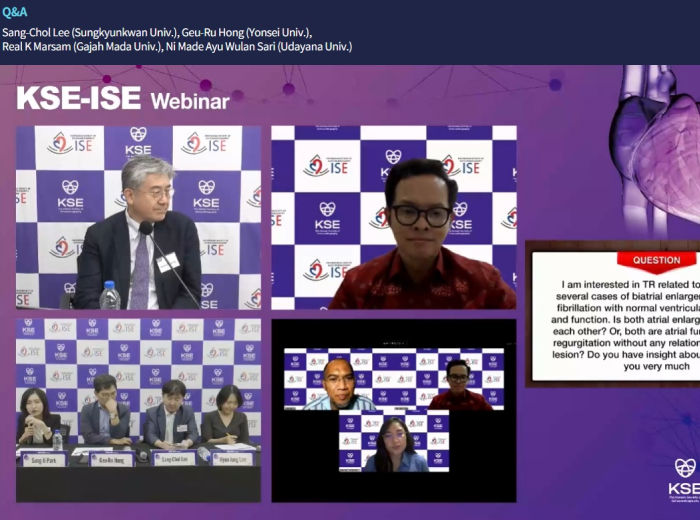Image resolution: width=700 pixels, height=520 pixels.
Task: Click the red QUESTION banner
Action: click(656, 262)
